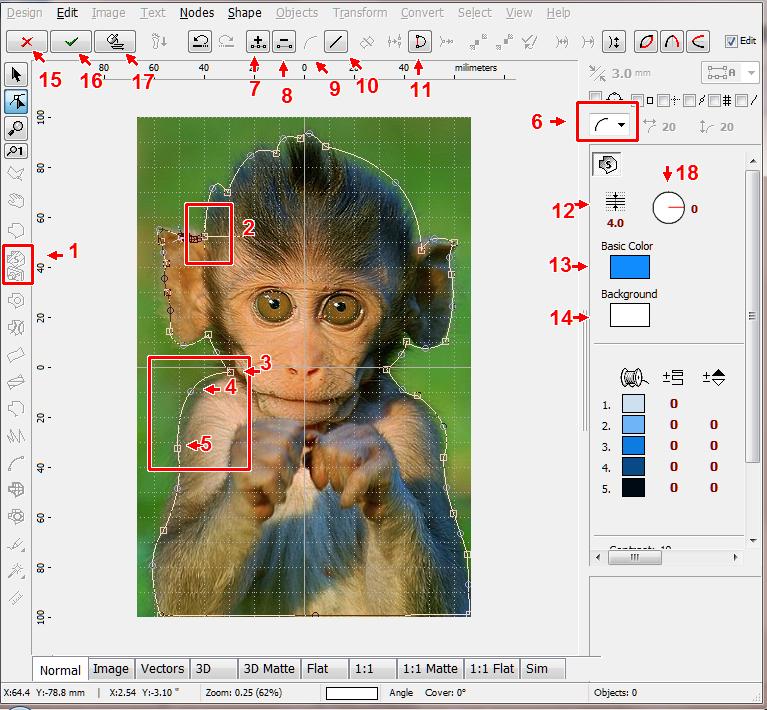The height and width of the screenshot is (710, 767).
Task: Click the angle dial control
Action: (668, 208)
